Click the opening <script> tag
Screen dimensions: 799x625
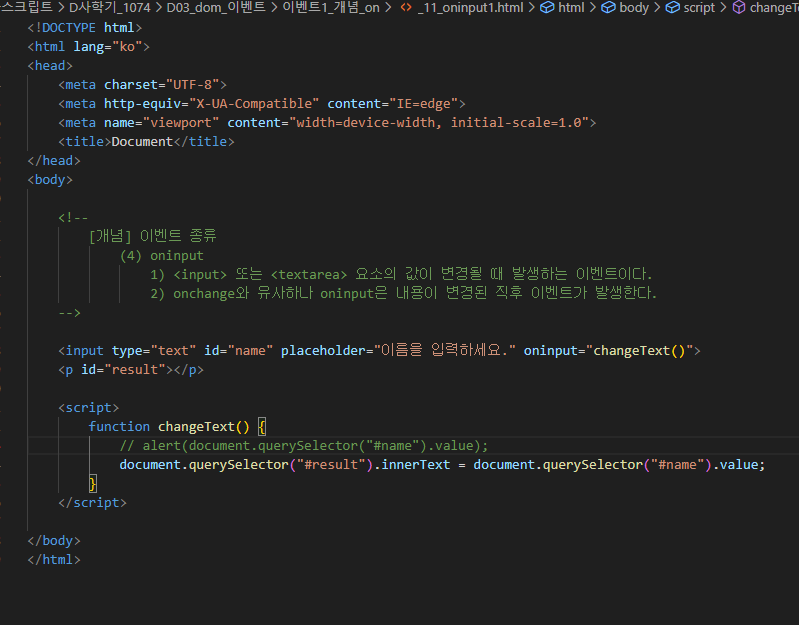[x=89, y=408]
